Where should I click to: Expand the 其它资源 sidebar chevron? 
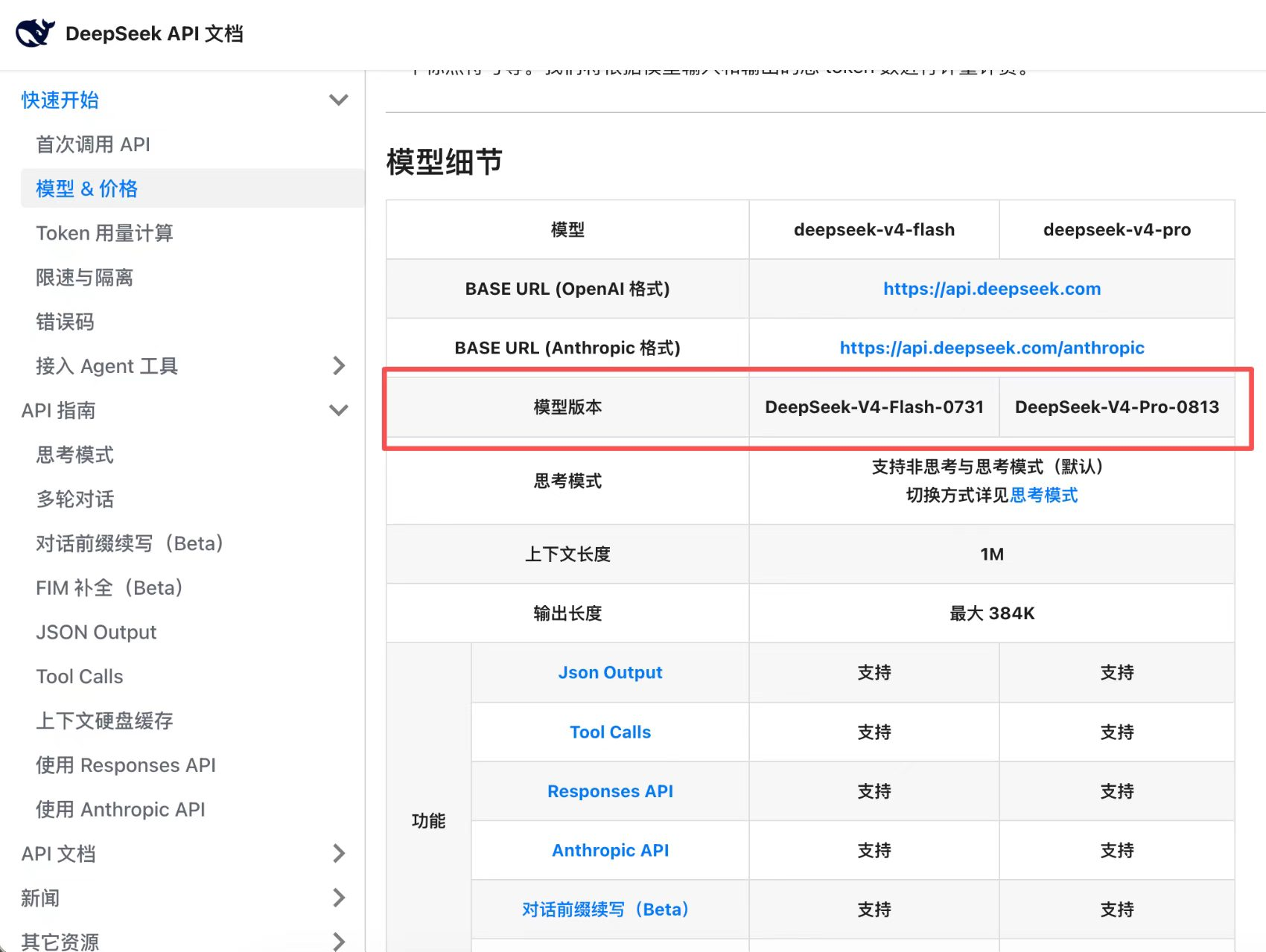tap(339, 942)
